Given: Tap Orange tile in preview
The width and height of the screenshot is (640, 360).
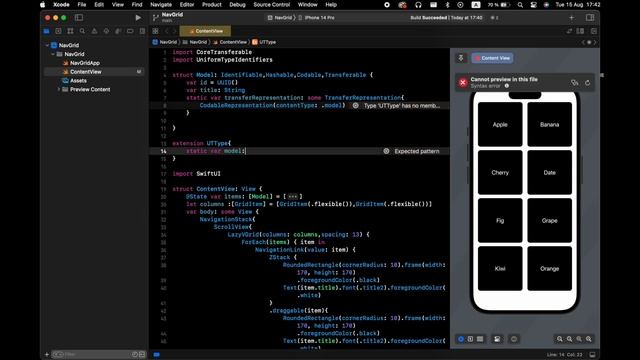Looking at the screenshot, I should 549,269.
